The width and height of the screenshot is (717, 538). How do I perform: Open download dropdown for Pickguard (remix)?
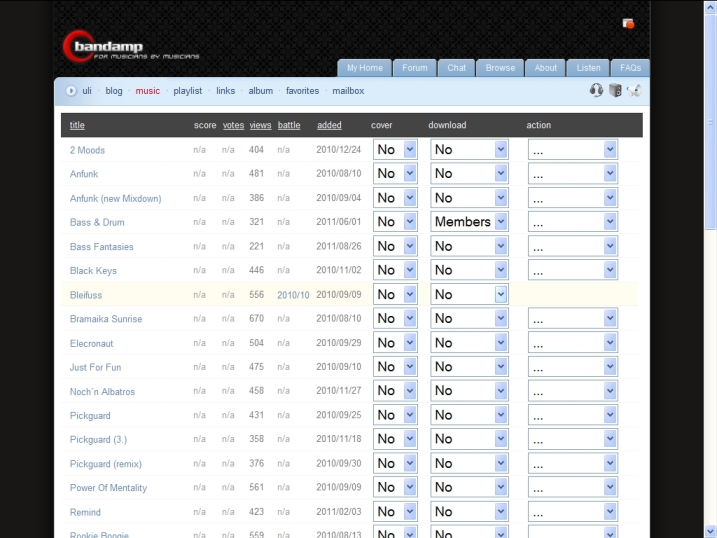[x=469, y=463]
